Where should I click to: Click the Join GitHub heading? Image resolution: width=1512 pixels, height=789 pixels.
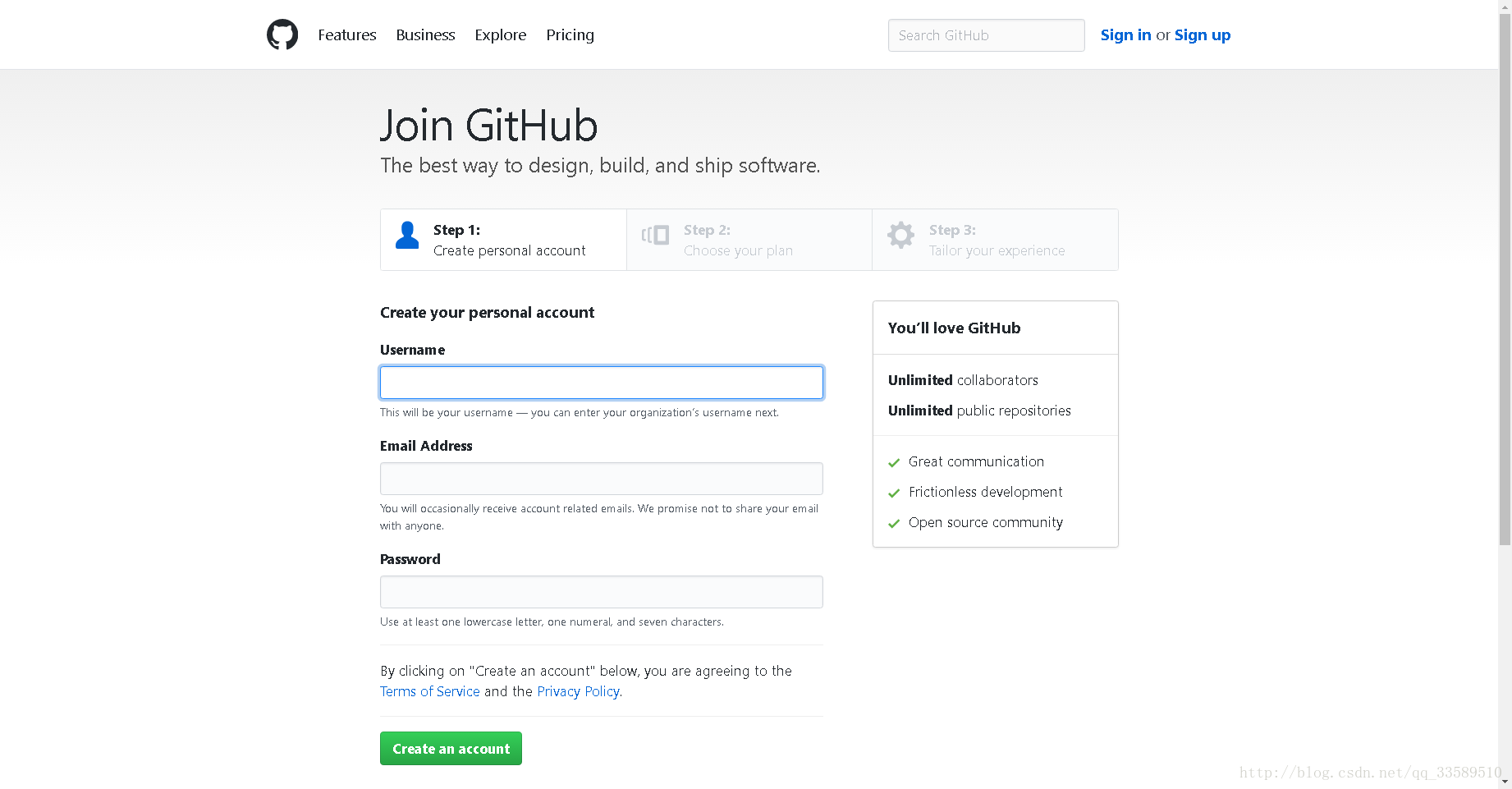coord(489,126)
